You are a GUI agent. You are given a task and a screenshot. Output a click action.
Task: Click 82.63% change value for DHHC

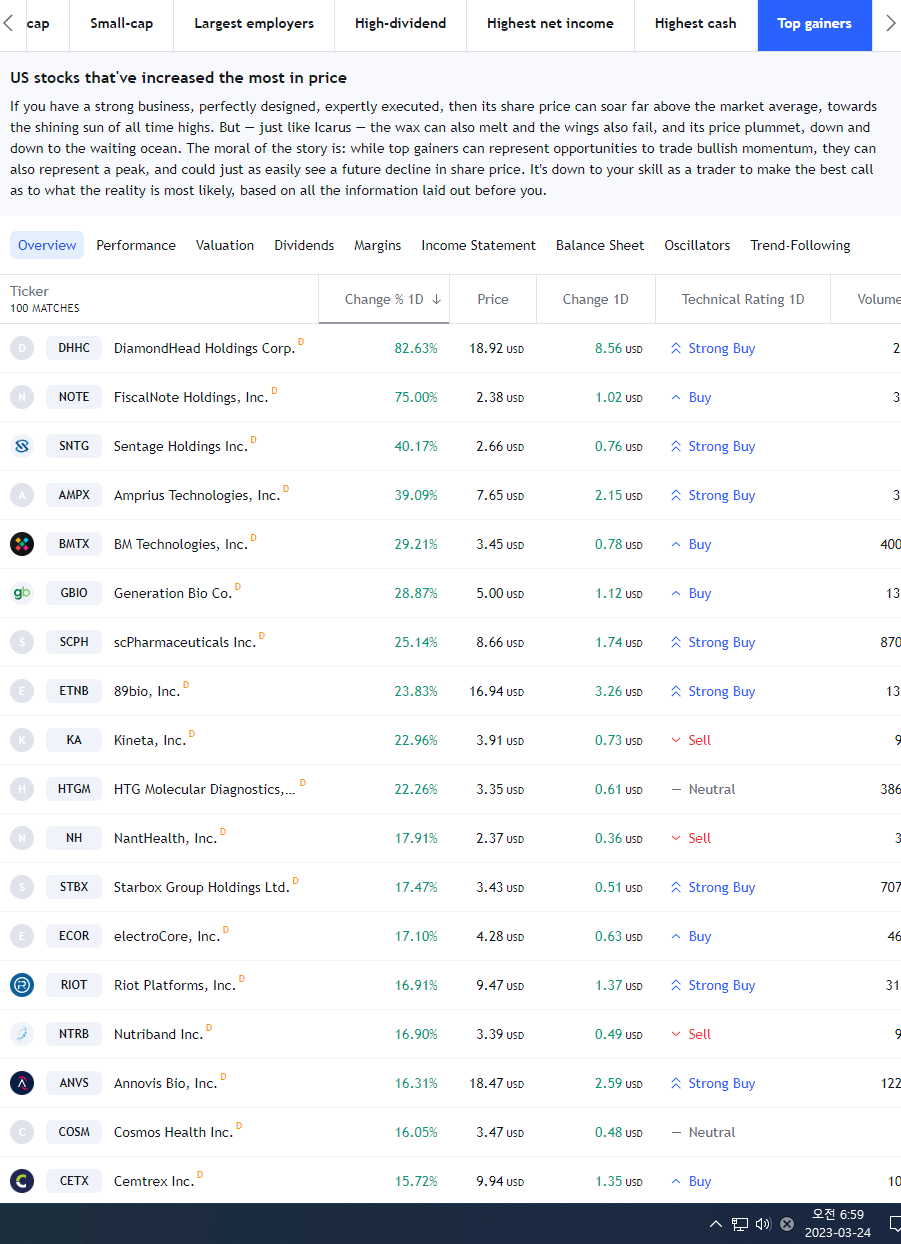pyautogui.click(x=416, y=348)
